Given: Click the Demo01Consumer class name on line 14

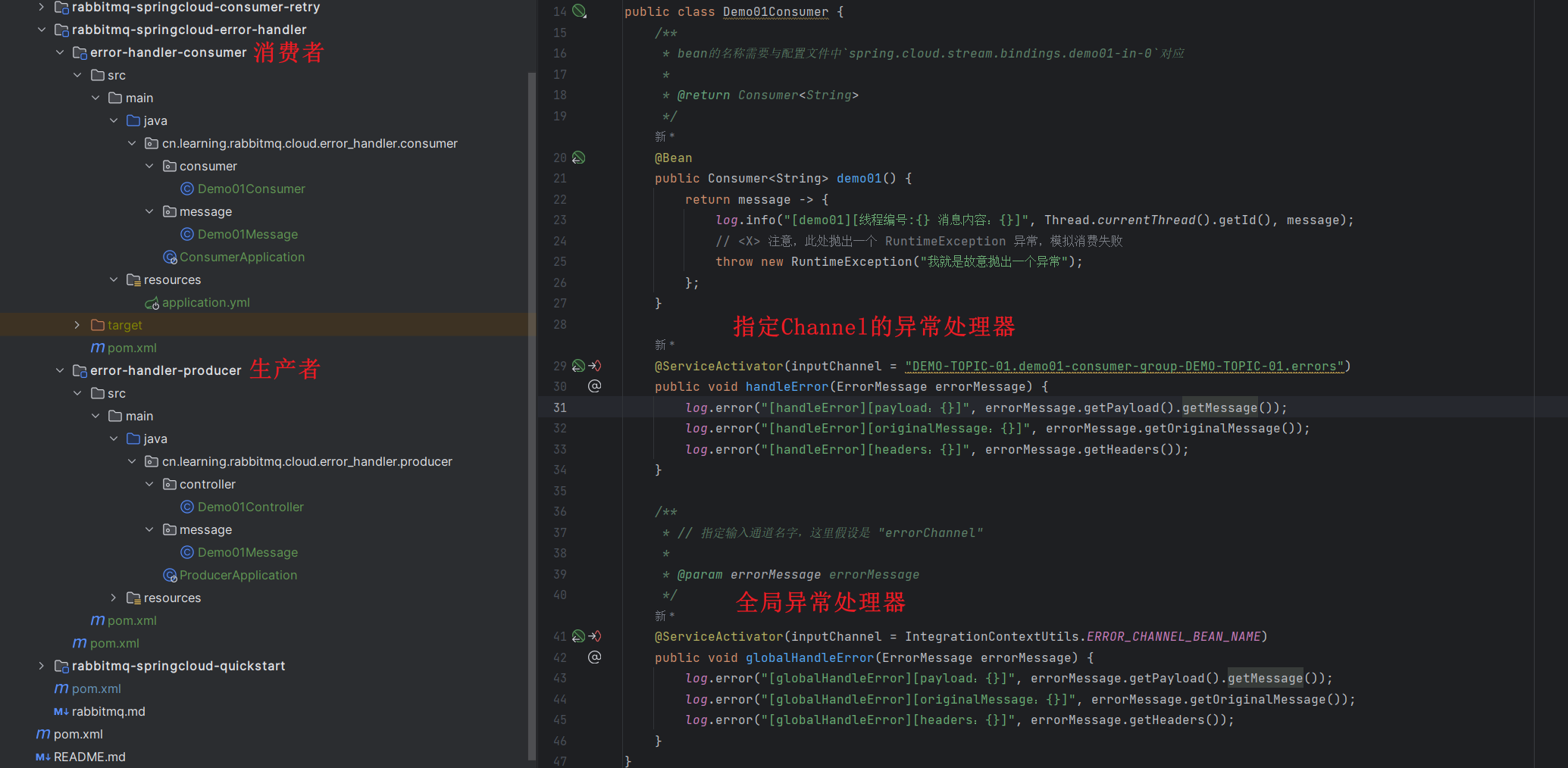Looking at the screenshot, I should click(x=775, y=12).
